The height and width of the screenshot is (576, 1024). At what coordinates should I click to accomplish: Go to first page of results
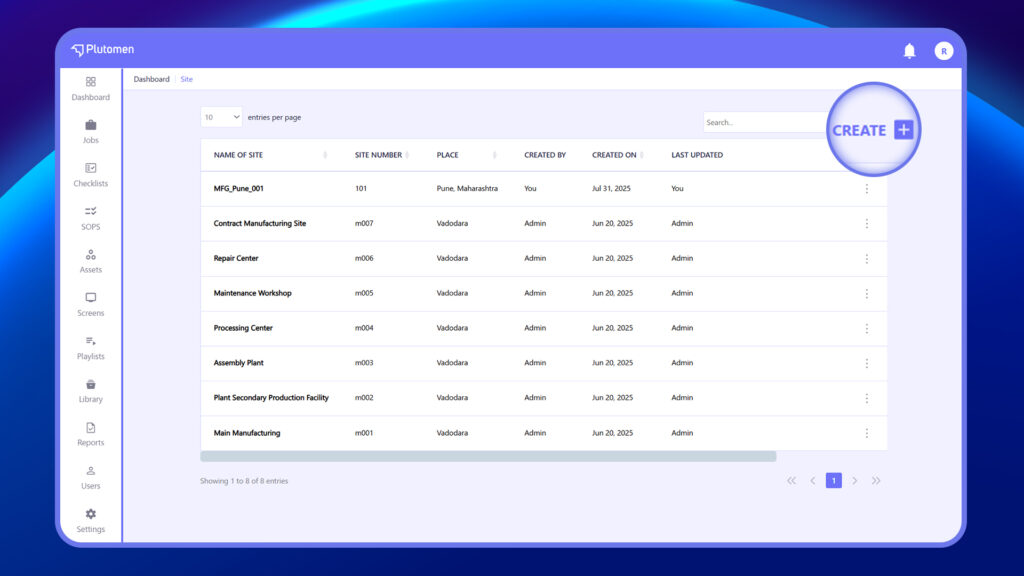(792, 481)
